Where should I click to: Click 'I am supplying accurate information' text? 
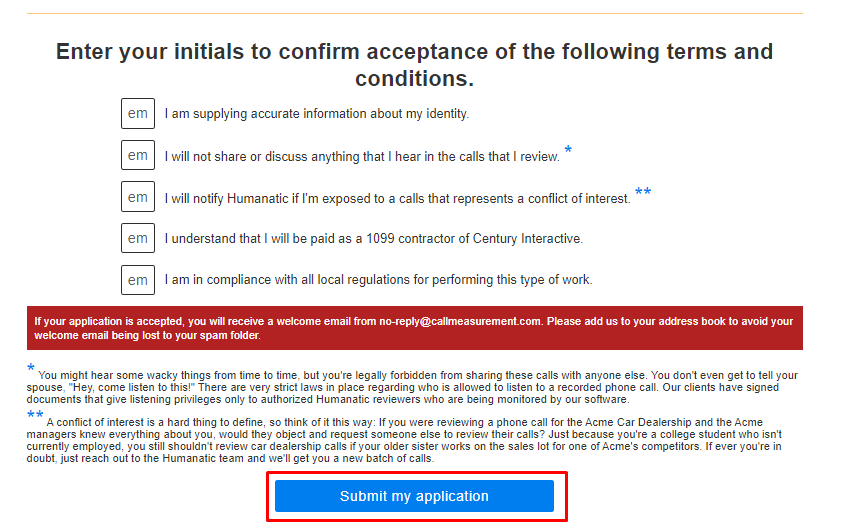click(316, 114)
